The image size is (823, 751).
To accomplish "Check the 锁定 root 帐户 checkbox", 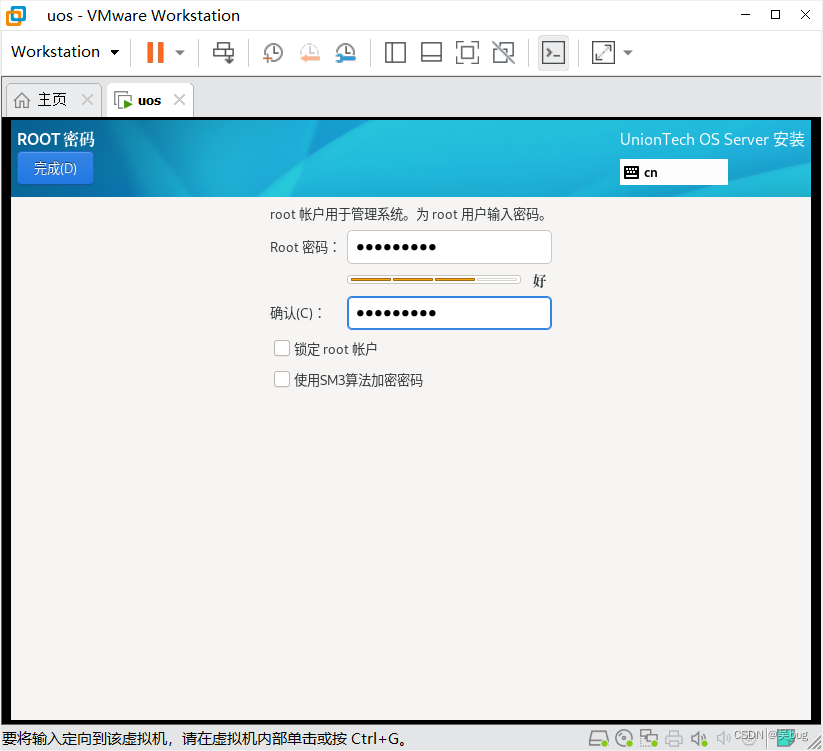I will click(282, 348).
